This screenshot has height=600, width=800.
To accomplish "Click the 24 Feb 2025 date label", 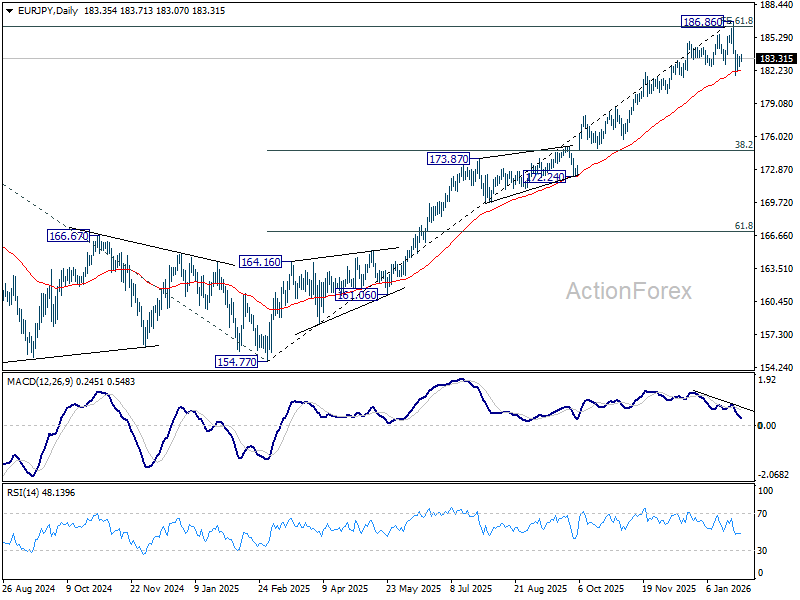I will pyautogui.click(x=284, y=588).
